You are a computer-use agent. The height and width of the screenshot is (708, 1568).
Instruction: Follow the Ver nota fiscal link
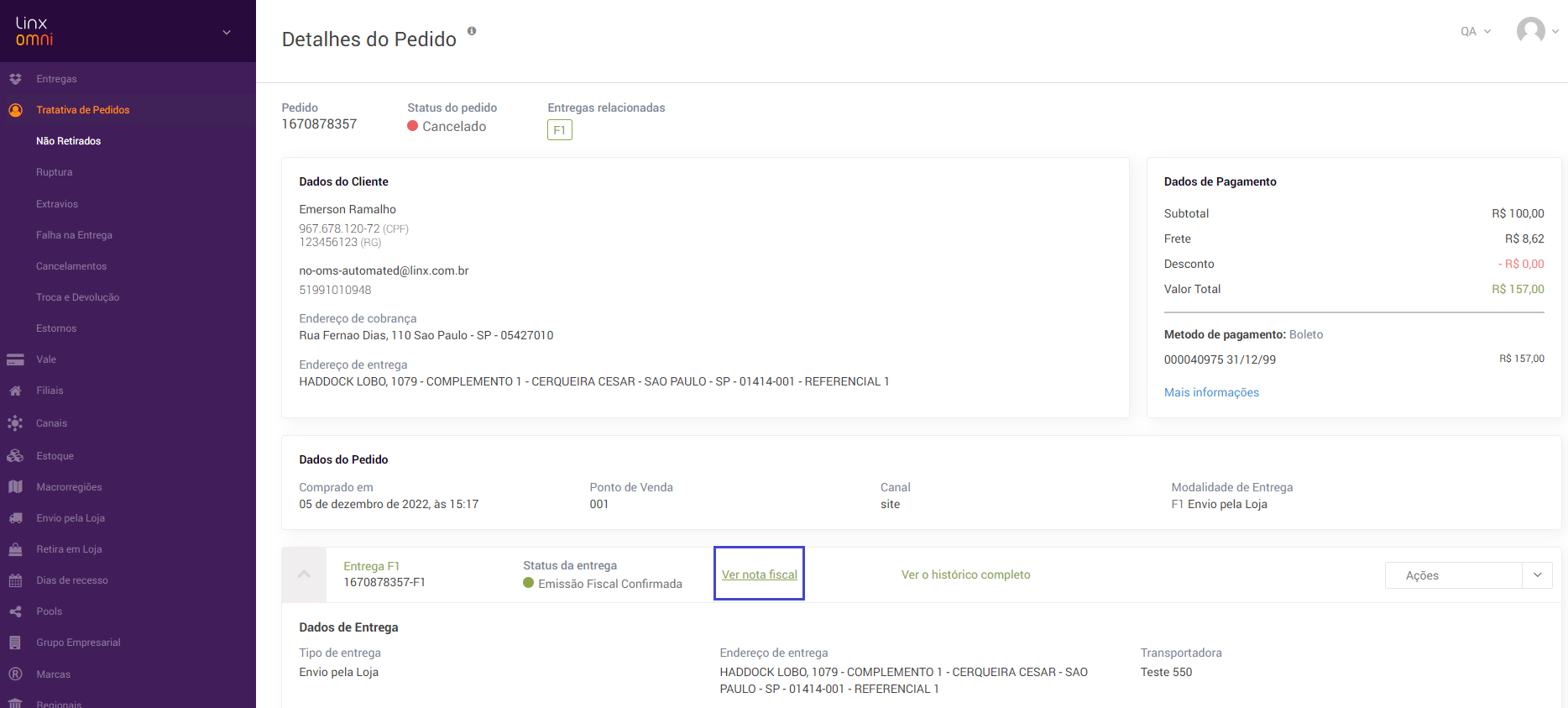(x=760, y=574)
